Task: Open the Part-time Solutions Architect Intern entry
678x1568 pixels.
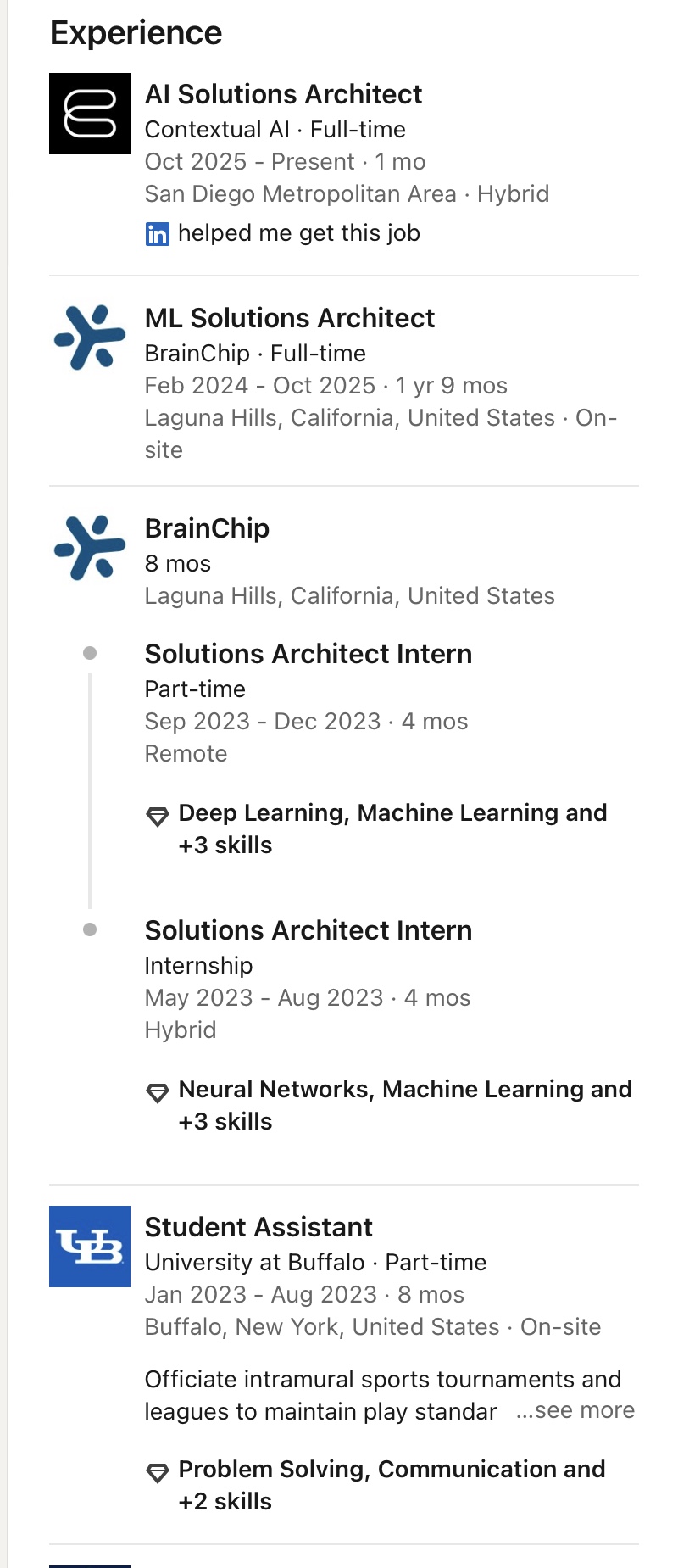Action: tap(308, 654)
